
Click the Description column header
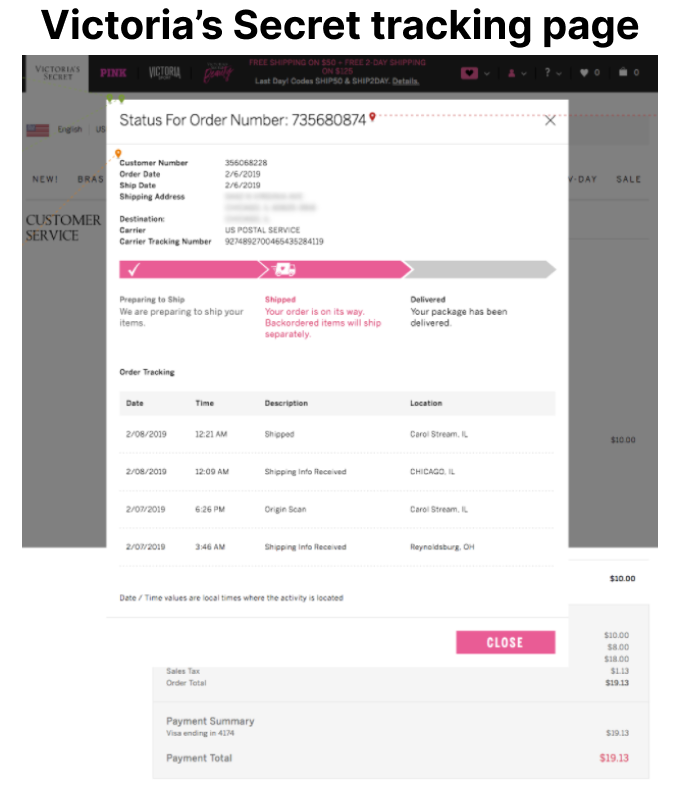[286, 403]
